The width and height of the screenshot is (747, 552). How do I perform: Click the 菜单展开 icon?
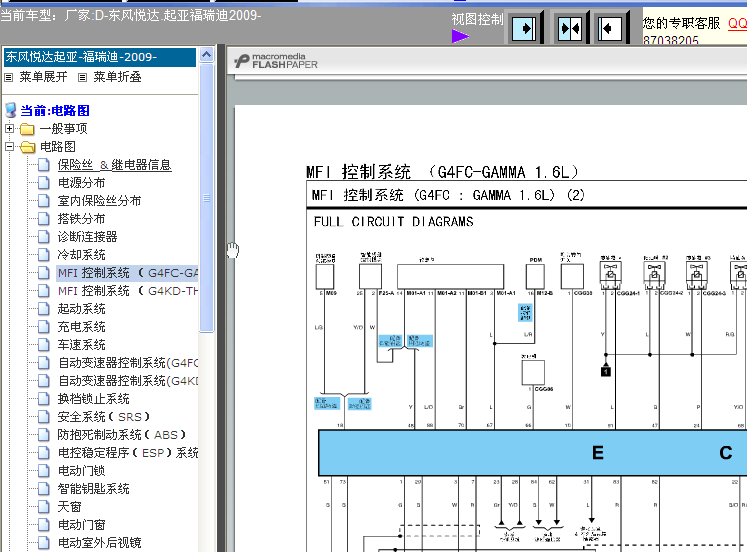pos(9,77)
